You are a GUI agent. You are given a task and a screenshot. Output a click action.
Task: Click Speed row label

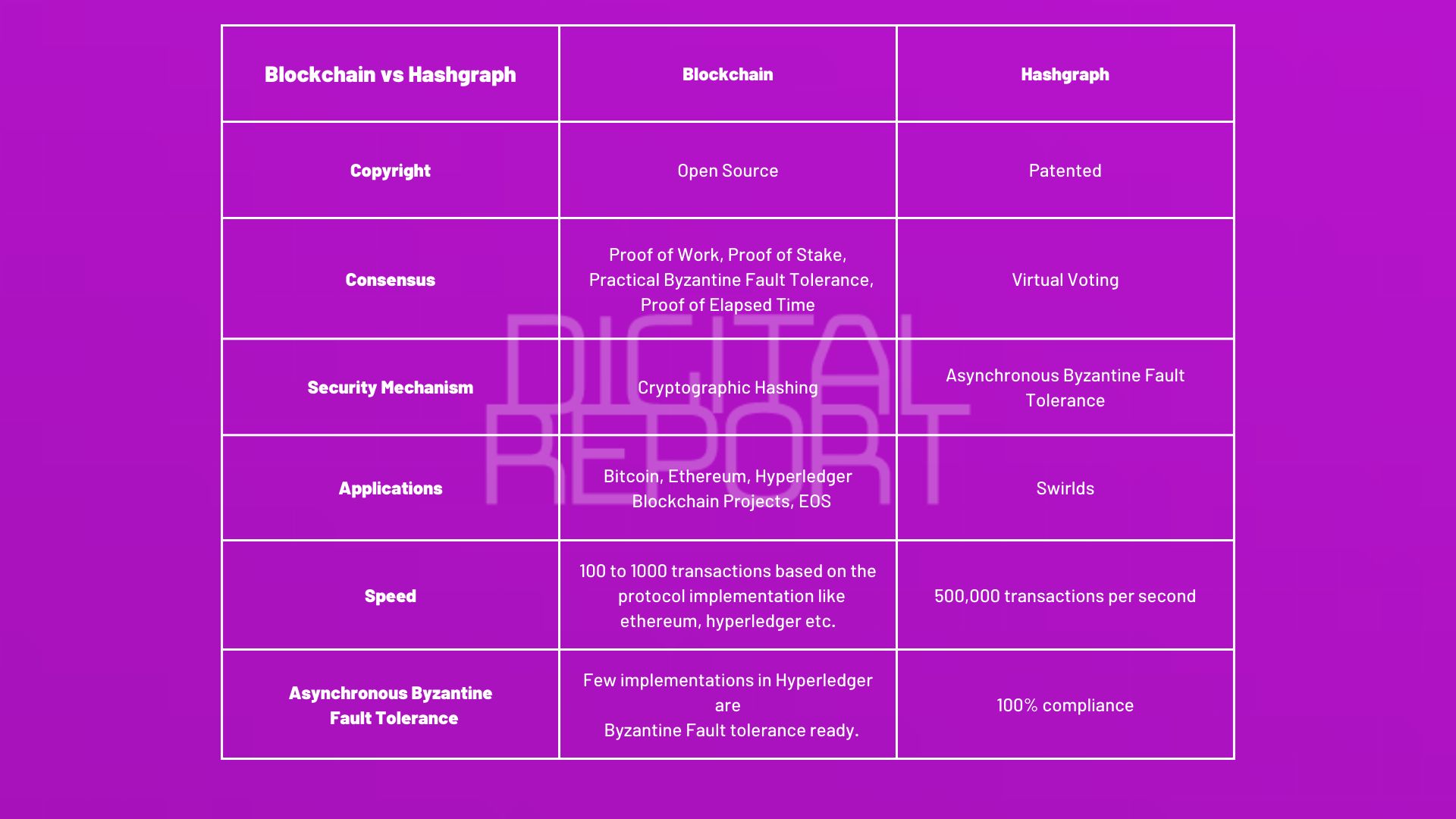[390, 595]
